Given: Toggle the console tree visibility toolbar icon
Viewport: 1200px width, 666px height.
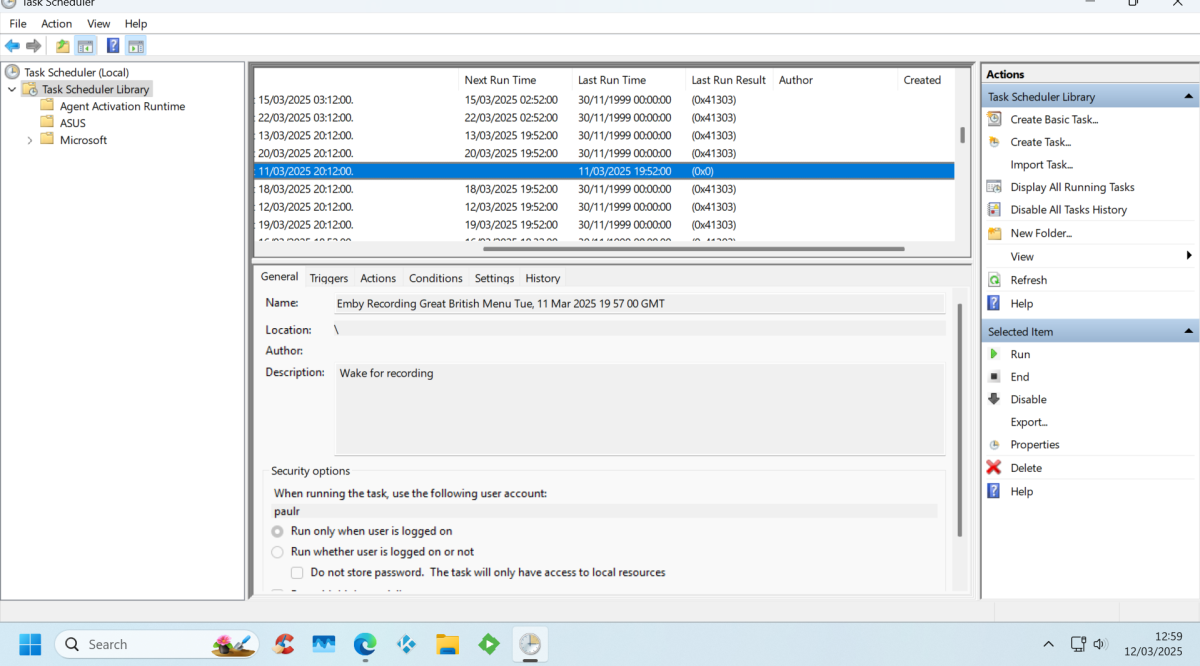Looking at the screenshot, I should pos(85,45).
